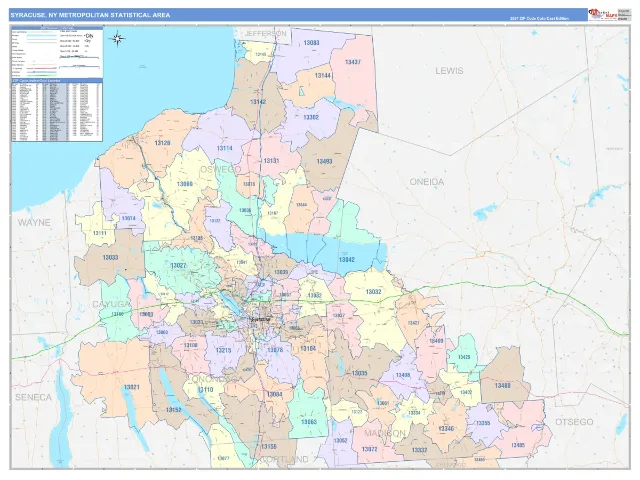Select the WAYNE county label

tap(34, 222)
